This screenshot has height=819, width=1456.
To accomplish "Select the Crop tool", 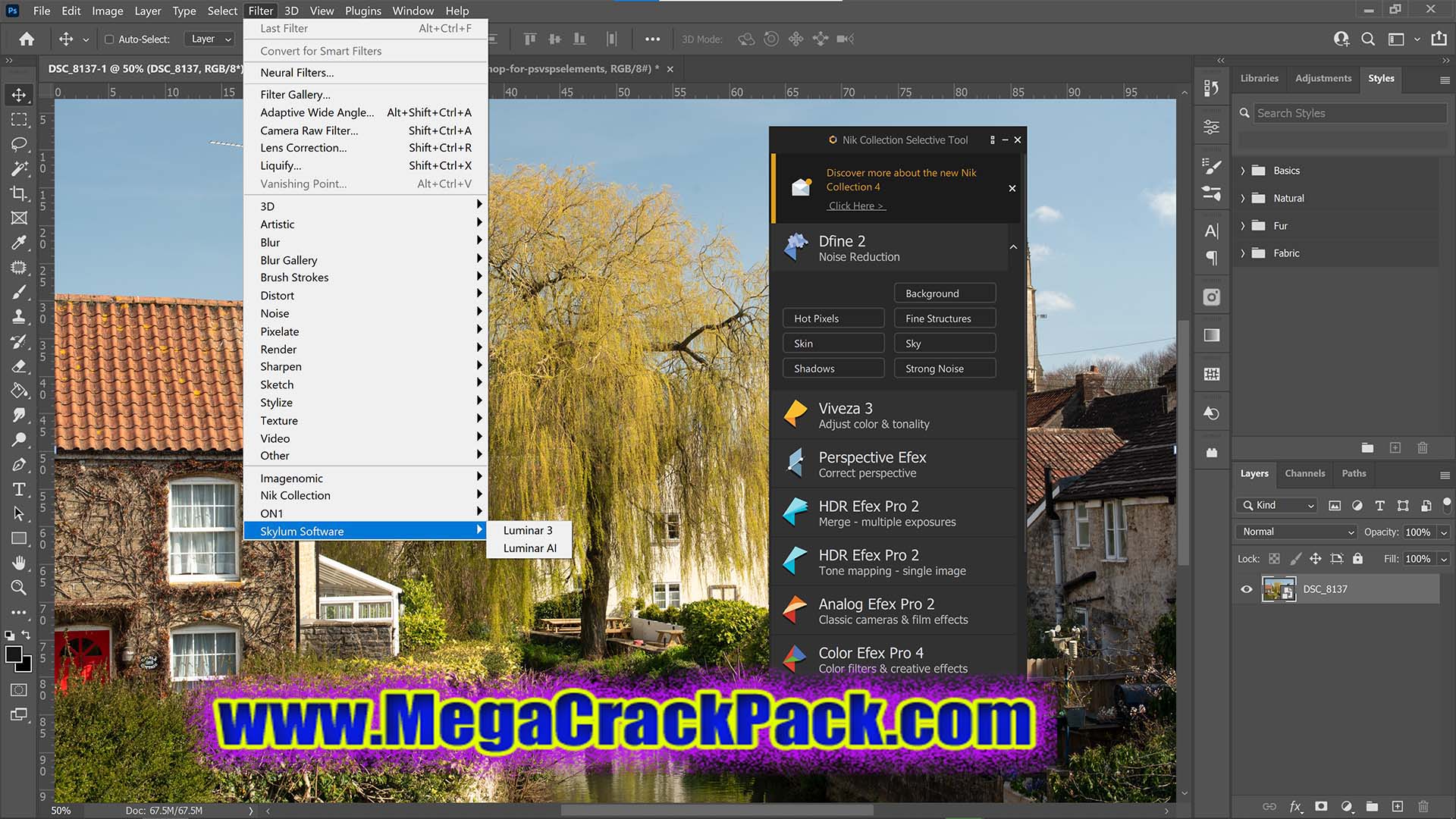I will 19,193.
